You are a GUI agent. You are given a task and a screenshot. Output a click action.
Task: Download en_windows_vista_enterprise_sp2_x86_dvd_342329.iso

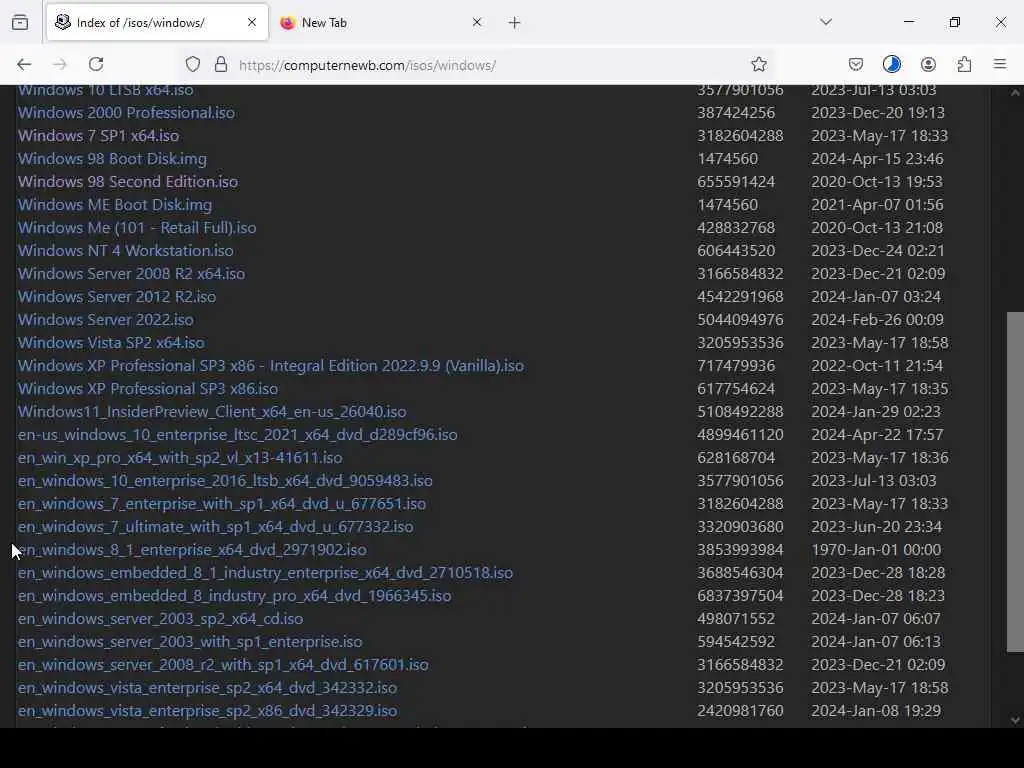[x=207, y=711]
